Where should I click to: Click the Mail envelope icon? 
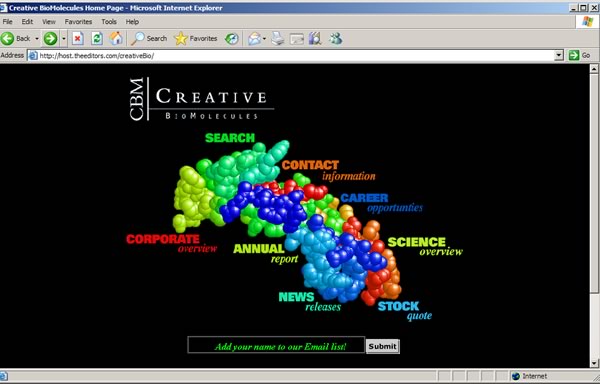pos(254,38)
